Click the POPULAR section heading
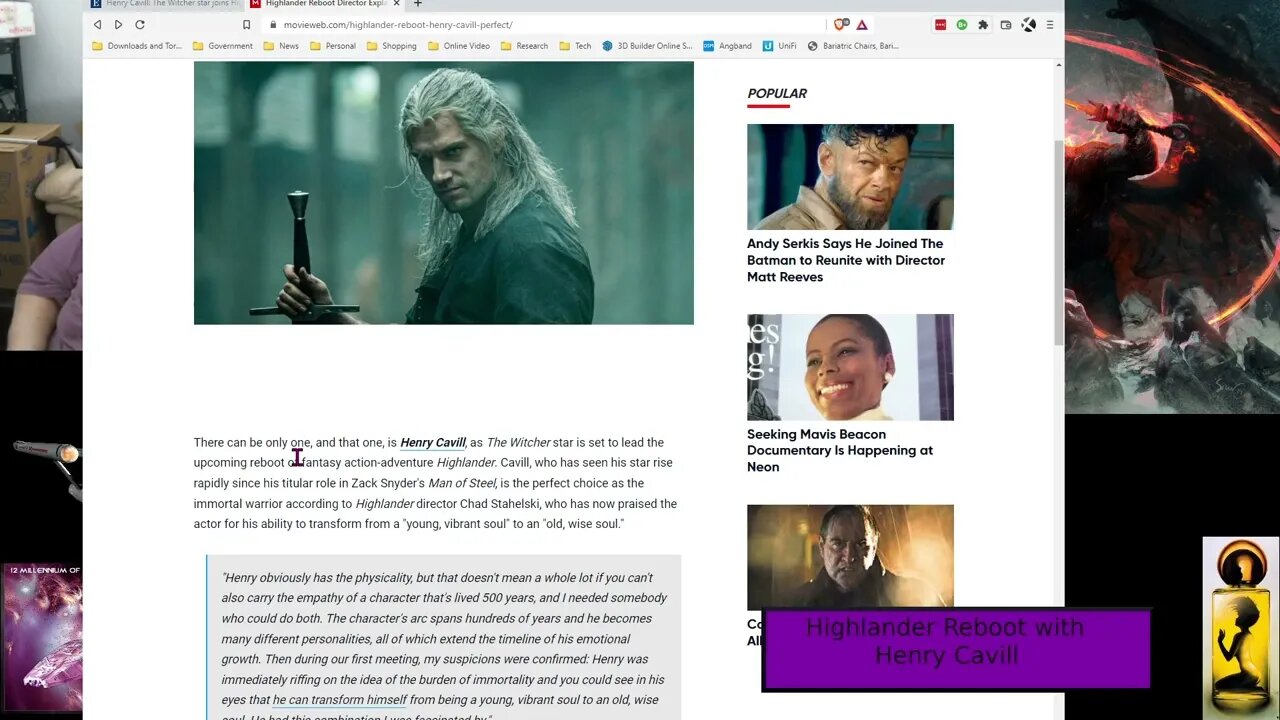The height and width of the screenshot is (720, 1280). point(777,94)
